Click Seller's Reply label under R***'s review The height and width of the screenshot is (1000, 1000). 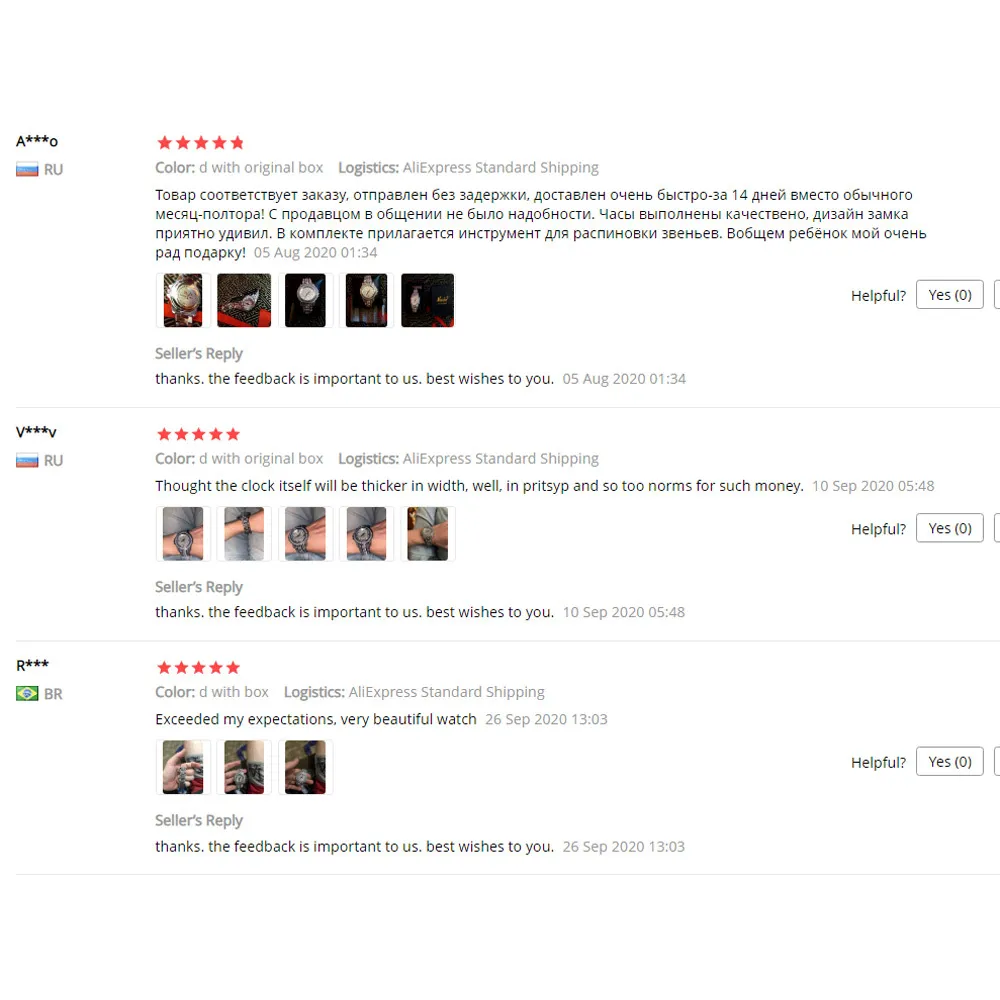(x=199, y=820)
